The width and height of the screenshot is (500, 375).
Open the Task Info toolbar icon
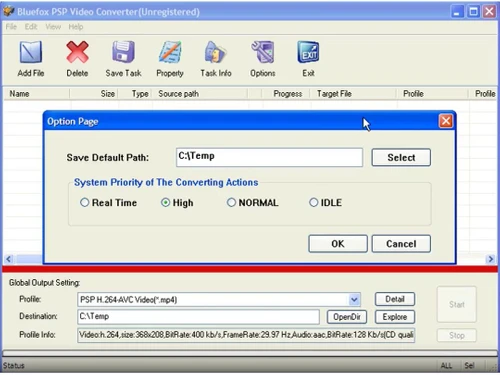tap(216, 52)
